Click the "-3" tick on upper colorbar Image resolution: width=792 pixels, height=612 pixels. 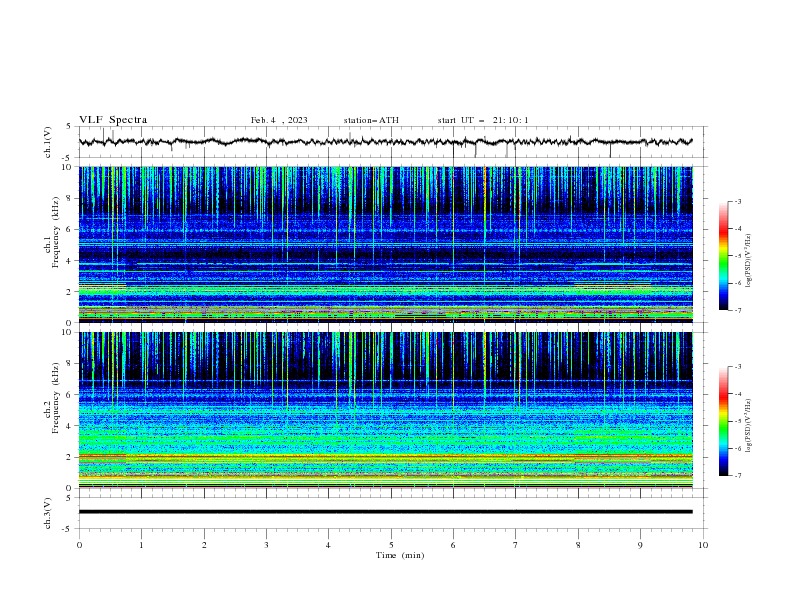[x=738, y=201]
